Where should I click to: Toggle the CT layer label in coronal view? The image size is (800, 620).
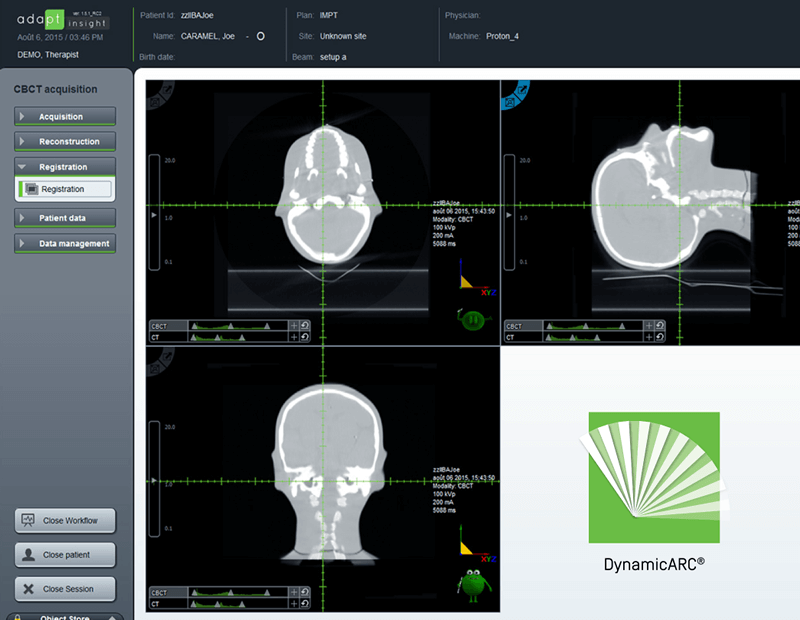coord(168,604)
